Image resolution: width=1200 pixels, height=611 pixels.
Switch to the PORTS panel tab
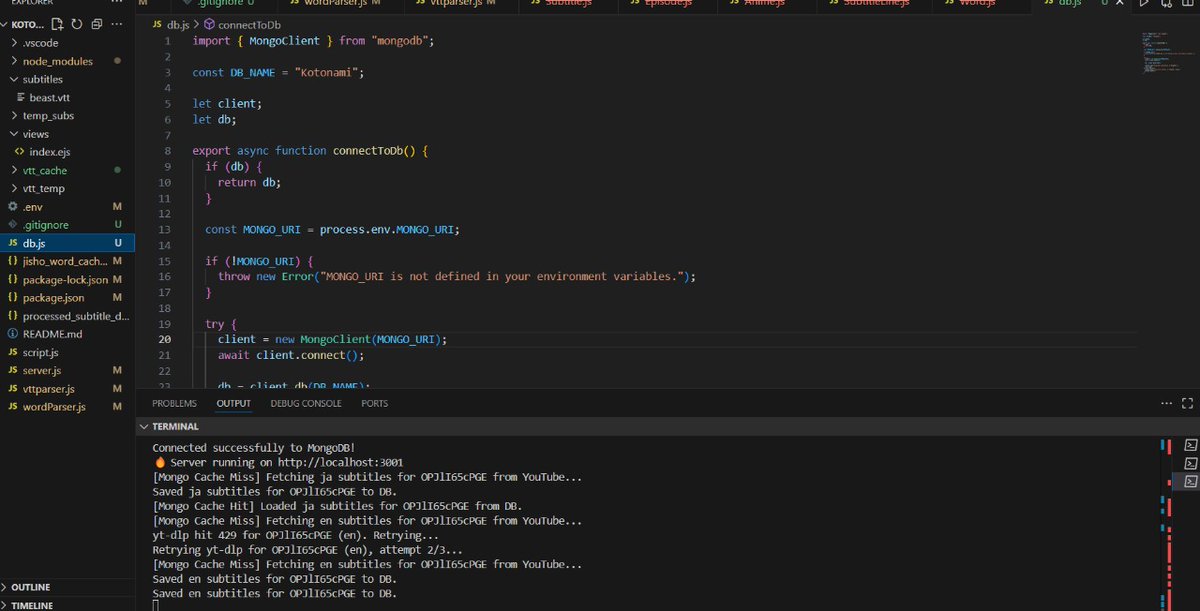click(x=375, y=404)
